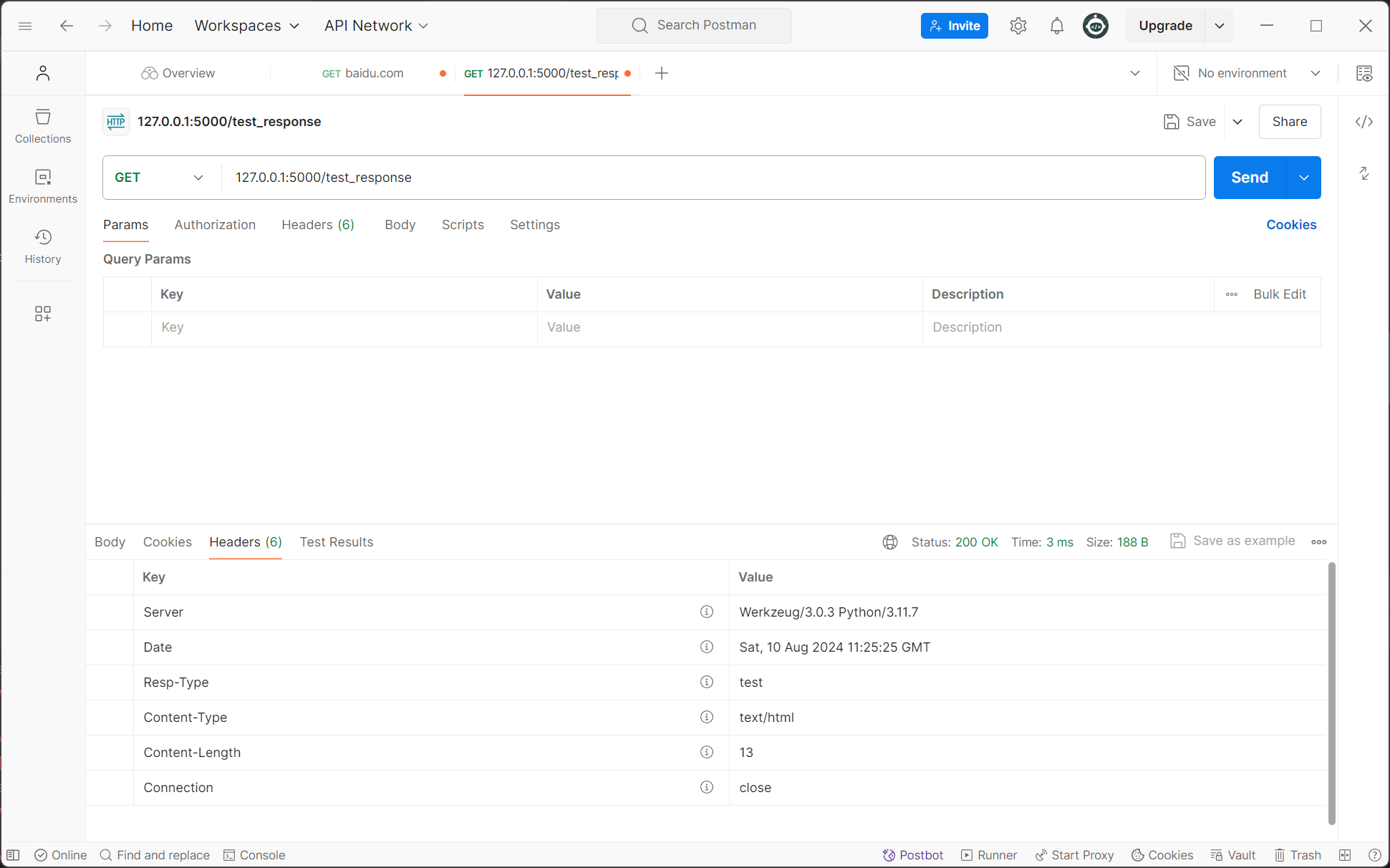Viewport: 1390px width, 868px height.
Task: Open the notifications bell
Action: point(1057,26)
